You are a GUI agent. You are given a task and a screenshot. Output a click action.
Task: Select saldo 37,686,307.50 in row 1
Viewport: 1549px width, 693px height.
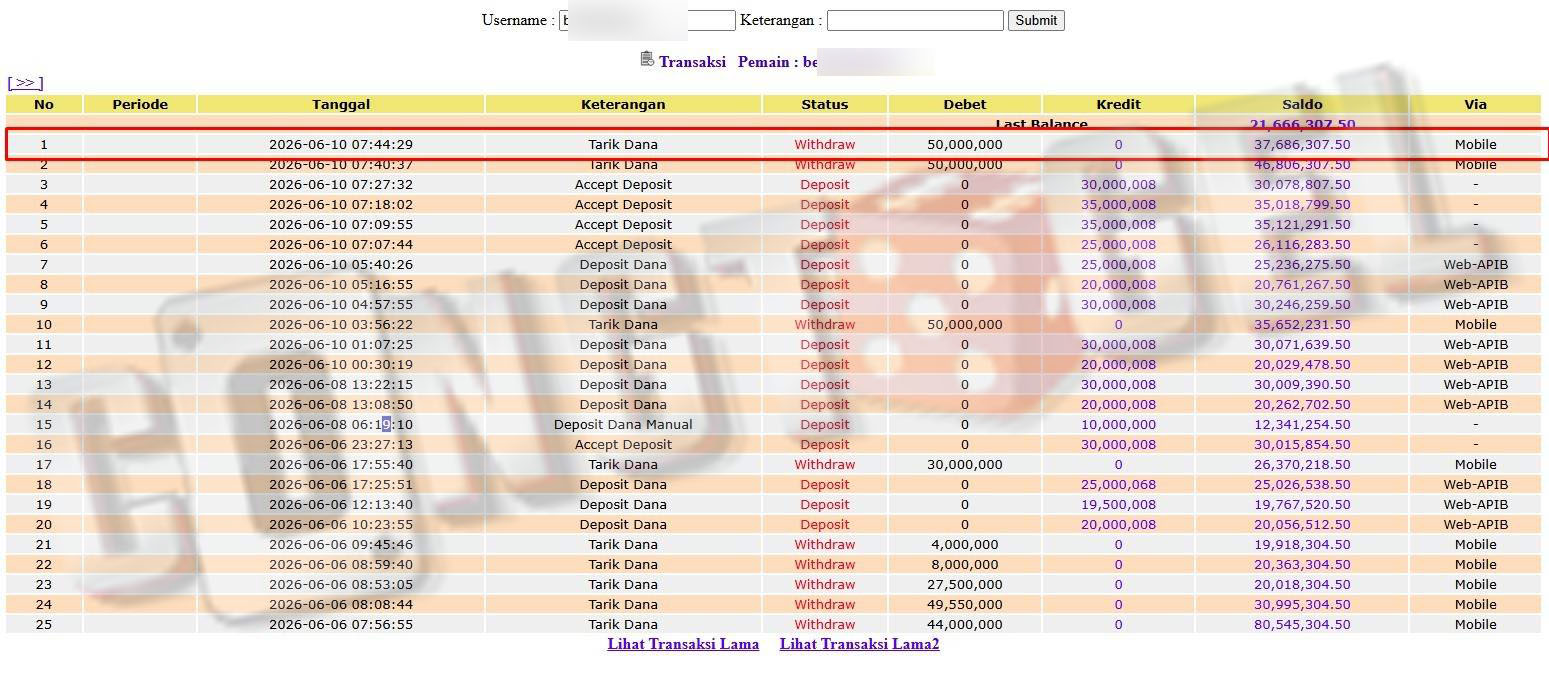[1302, 145]
